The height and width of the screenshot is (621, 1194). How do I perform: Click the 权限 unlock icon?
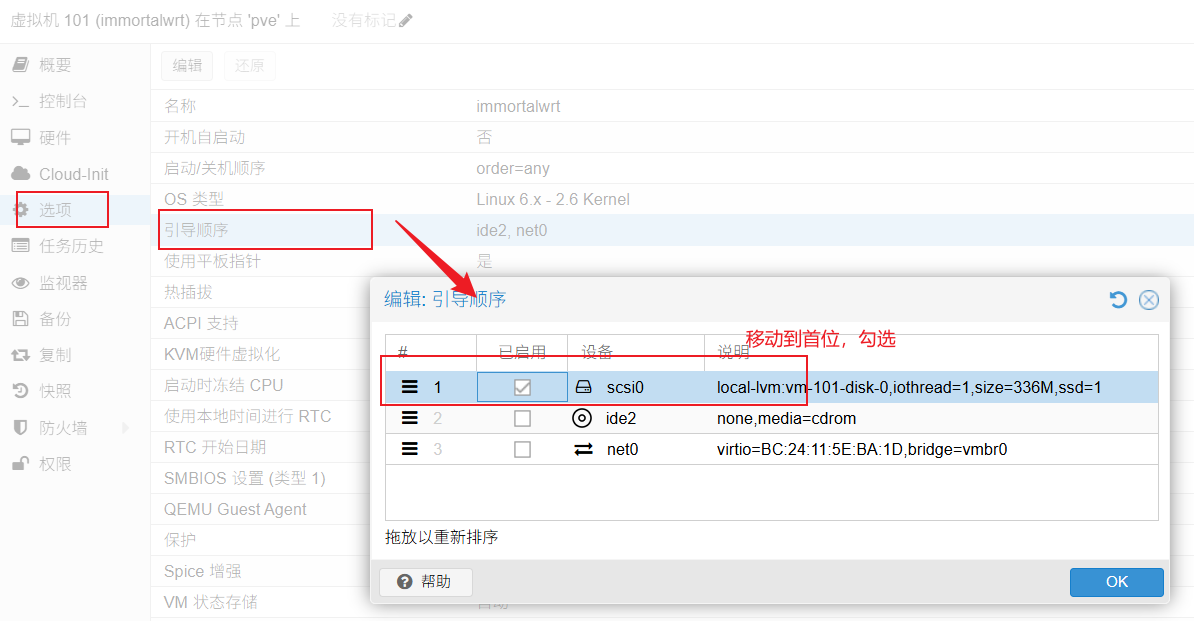tap(21, 463)
